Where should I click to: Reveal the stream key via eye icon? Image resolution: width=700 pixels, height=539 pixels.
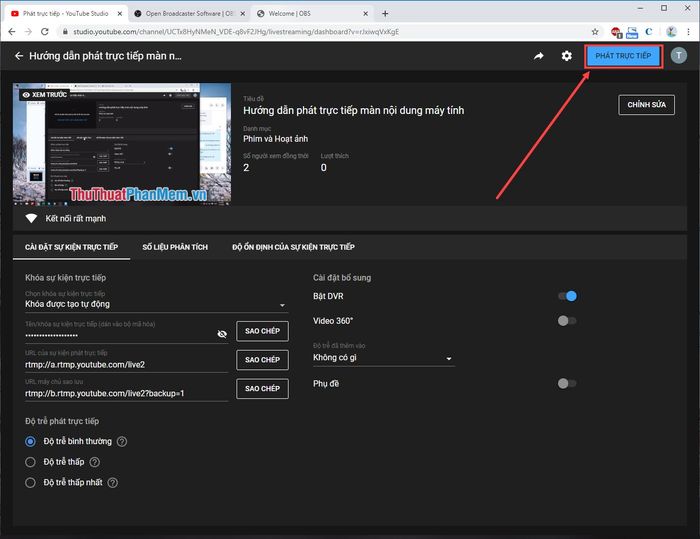(222, 334)
